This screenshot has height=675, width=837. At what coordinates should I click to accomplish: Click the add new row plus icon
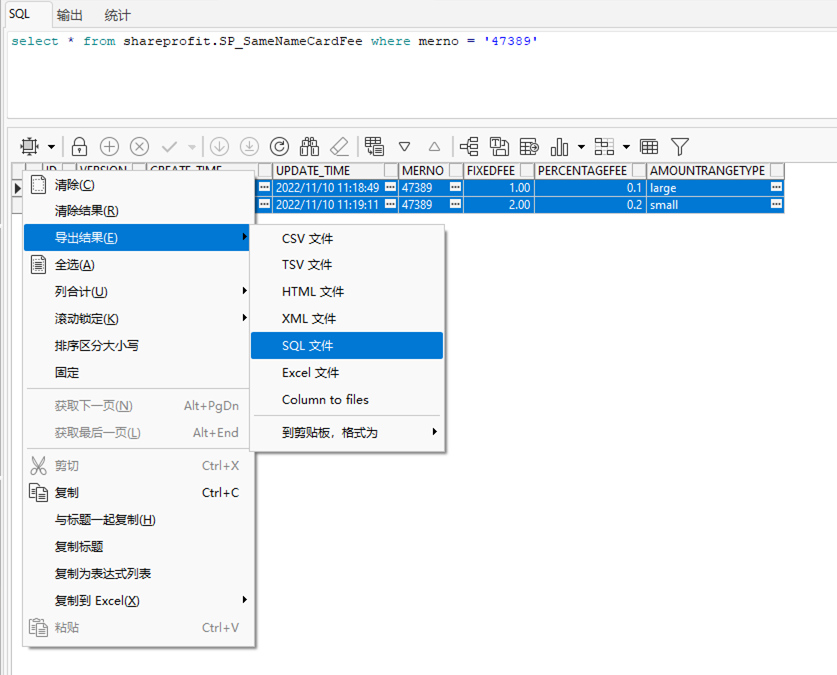click(x=107, y=146)
